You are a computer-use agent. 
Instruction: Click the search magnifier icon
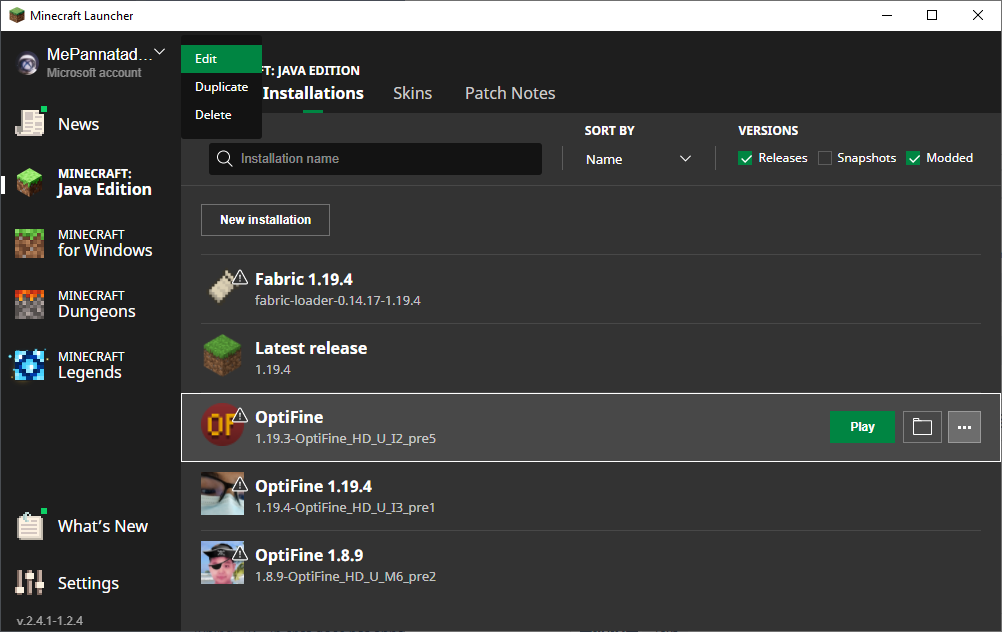pos(224,158)
